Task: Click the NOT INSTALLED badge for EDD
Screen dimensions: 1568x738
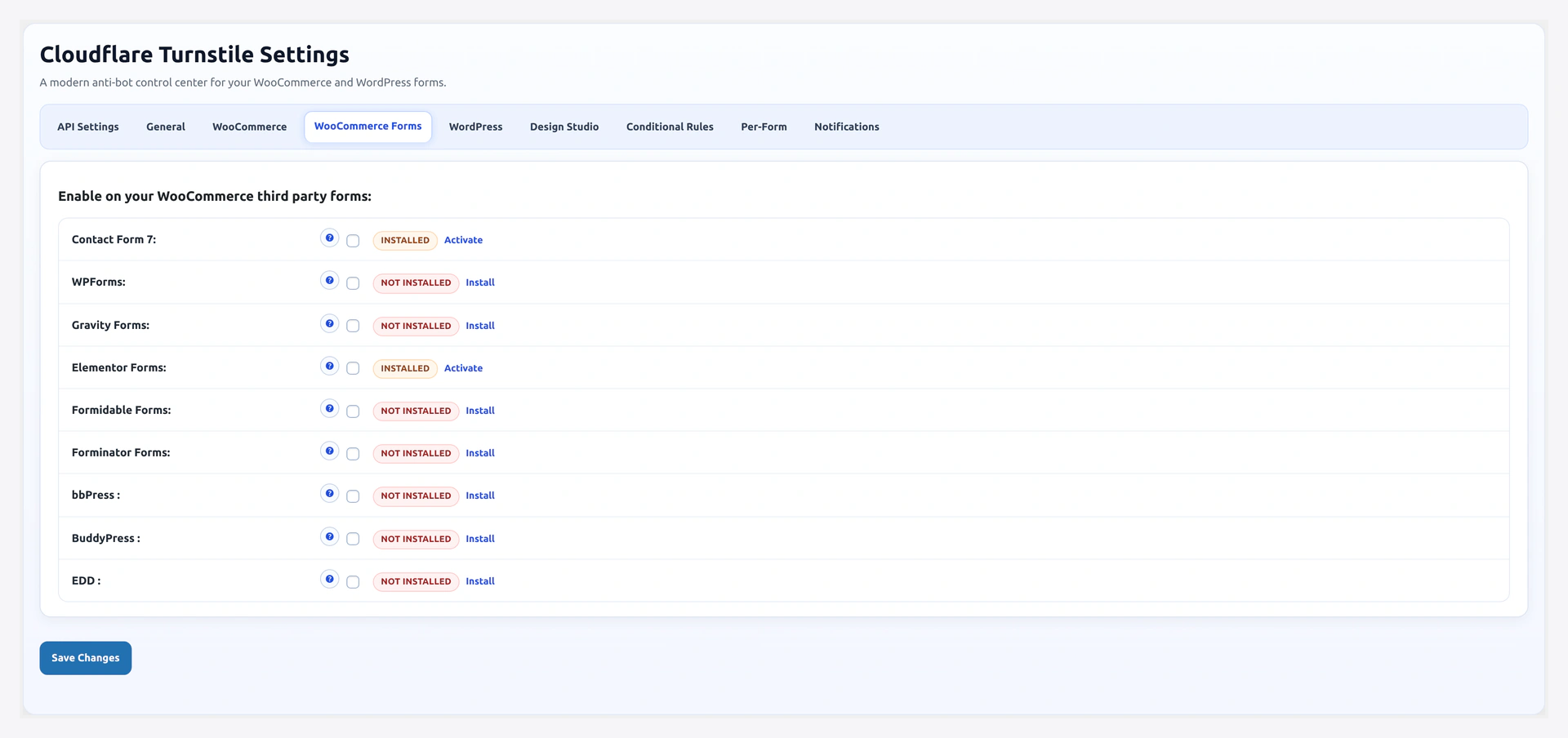Action: [x=416, y=581]
